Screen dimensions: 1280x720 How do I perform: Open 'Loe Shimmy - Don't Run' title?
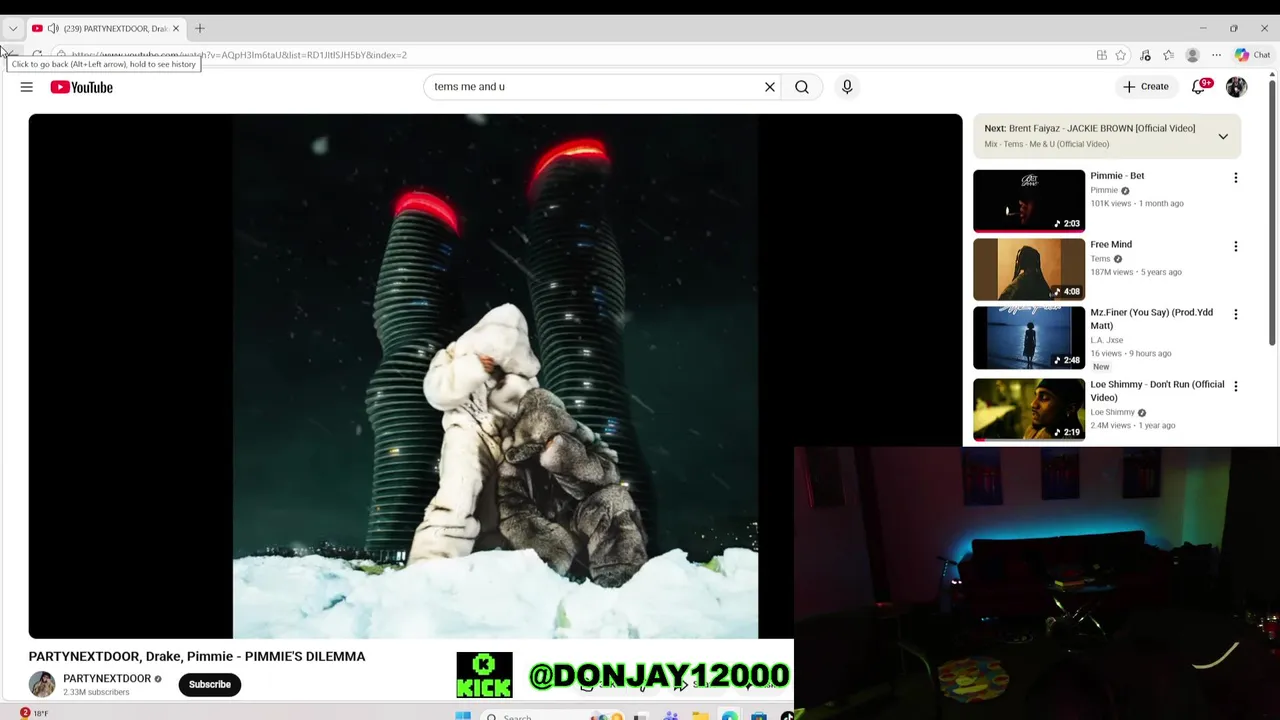[x=1157, y=391]
